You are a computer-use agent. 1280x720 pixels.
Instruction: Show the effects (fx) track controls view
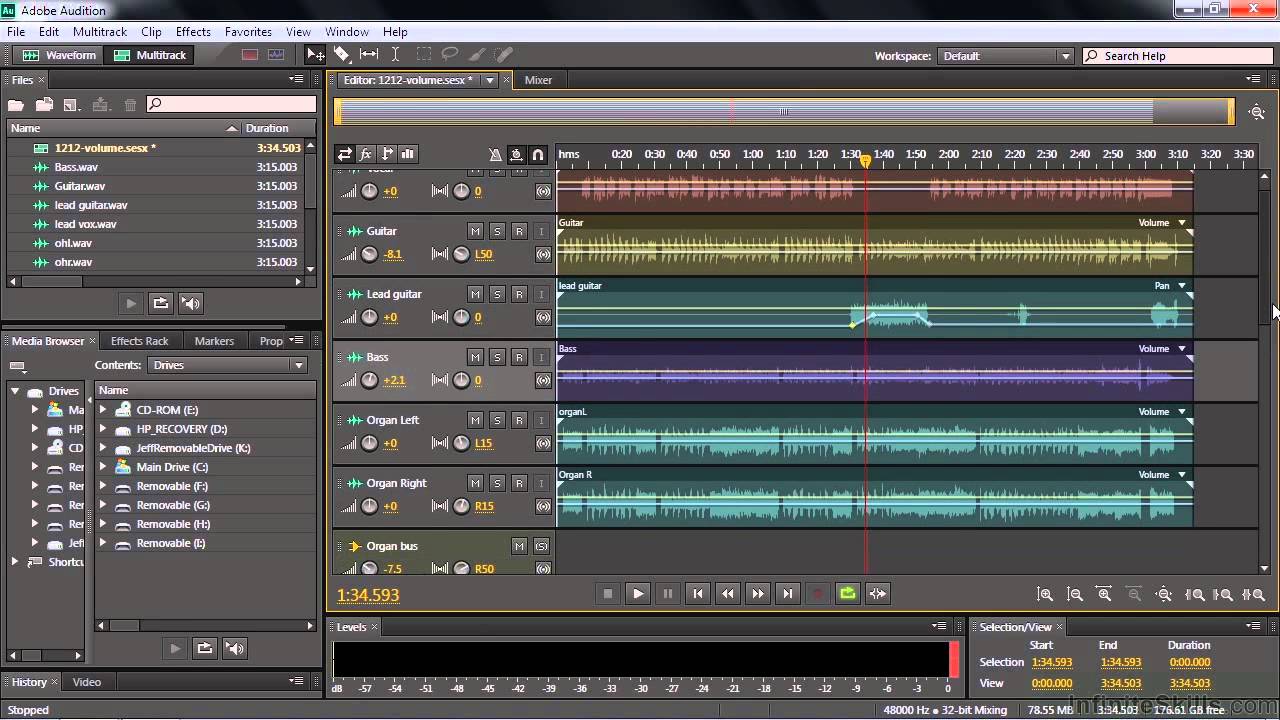tap(366, 154)
